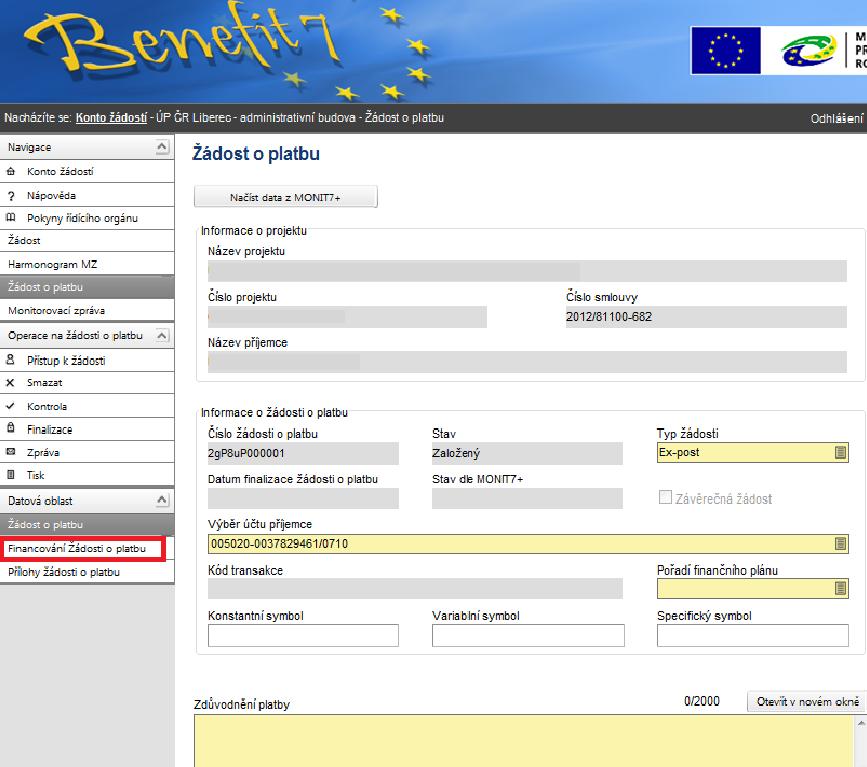Open Konto žádostí in the navigation
Image resolution: width=867 pixels, height=767 pixels.
click(87, 171)
